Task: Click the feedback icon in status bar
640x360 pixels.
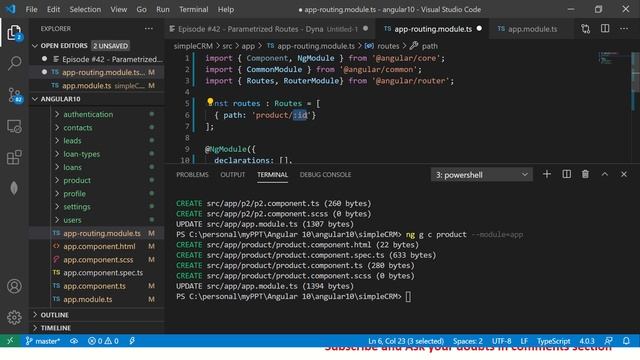Action: (x=609, y=341)
